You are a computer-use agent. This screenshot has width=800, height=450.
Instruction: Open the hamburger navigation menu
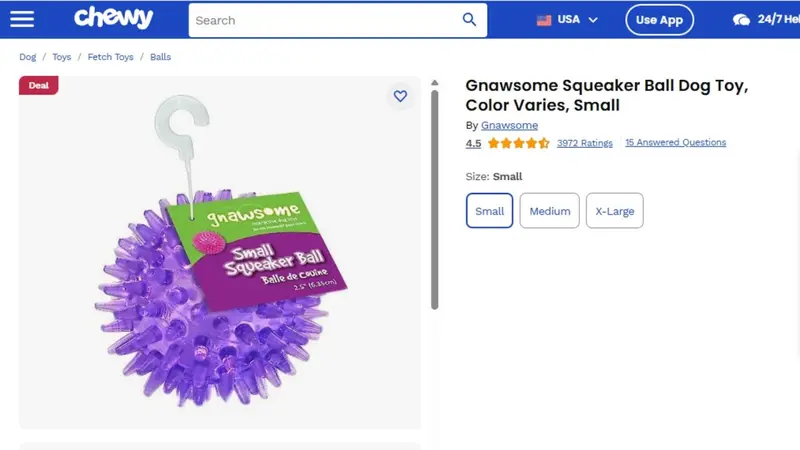click(22, 19)
